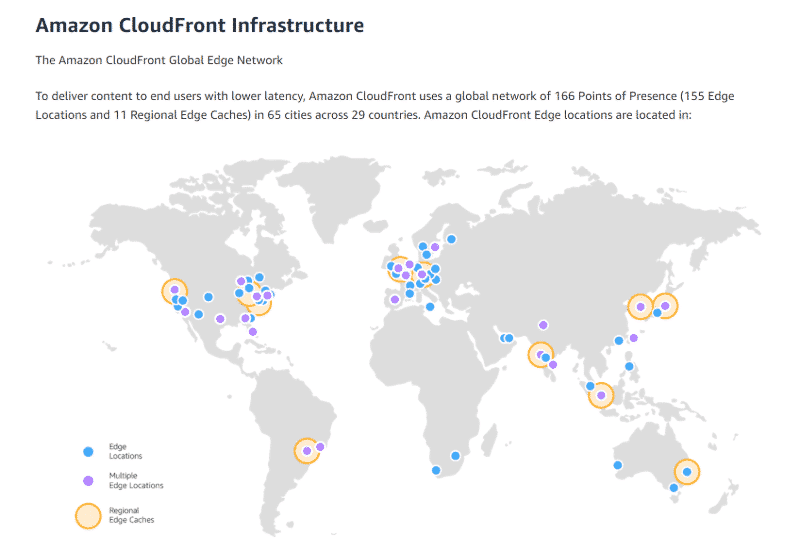Screen dimensions: 800x543
Task: Click the blue dot in central-western United States
Action: (208, 297)
